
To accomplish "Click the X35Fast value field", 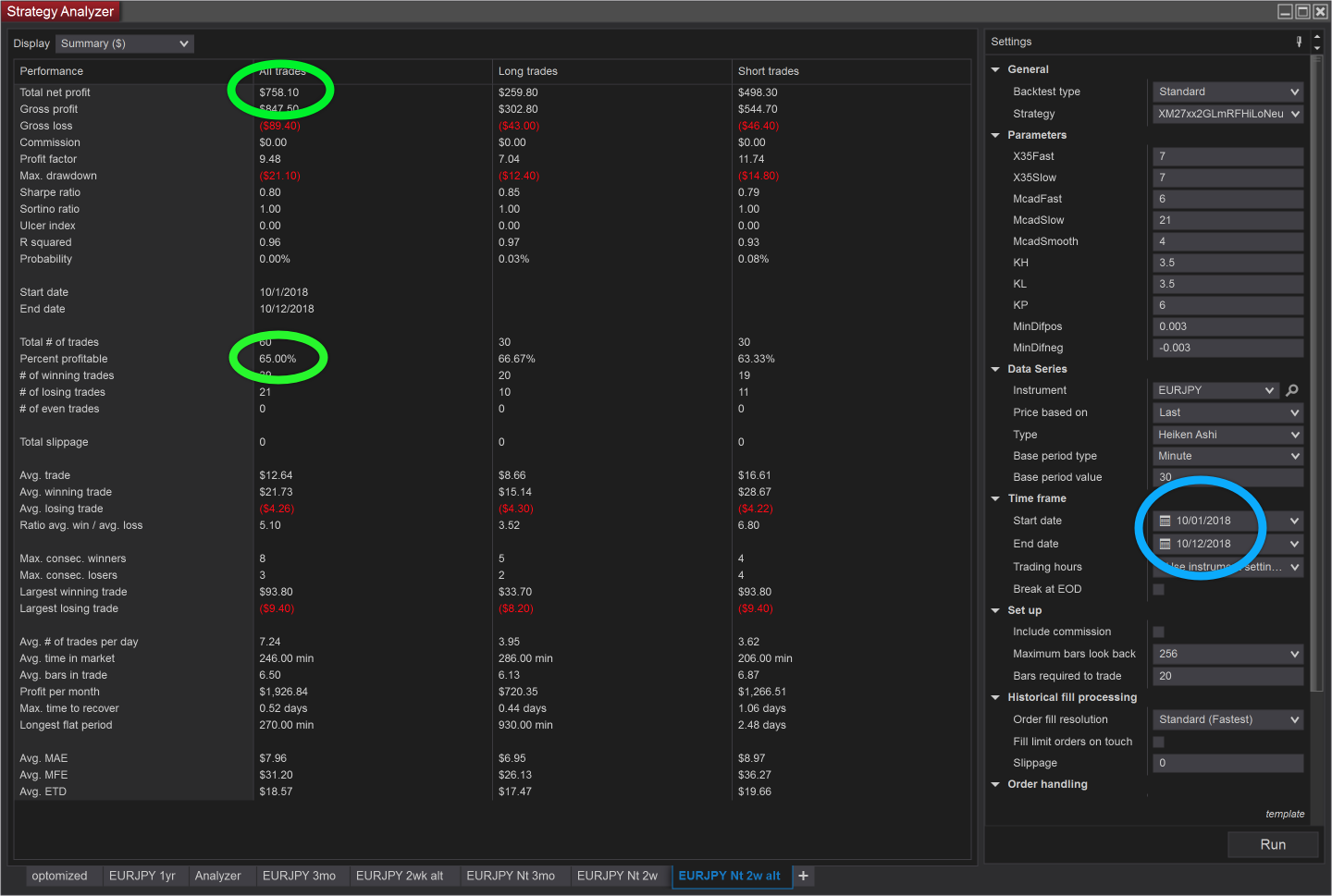I will [1228, 156].
